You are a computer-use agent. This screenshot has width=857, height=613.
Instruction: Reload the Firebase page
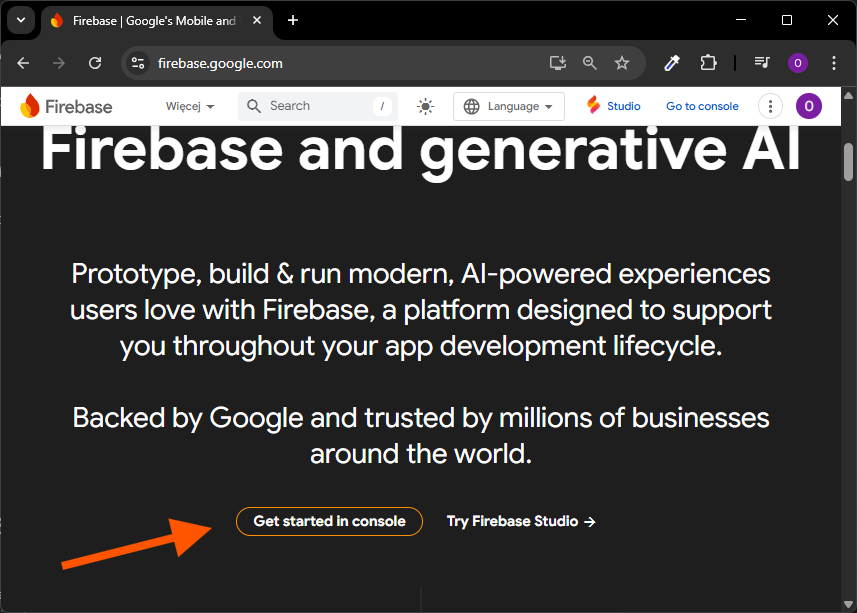pos(95,63)
